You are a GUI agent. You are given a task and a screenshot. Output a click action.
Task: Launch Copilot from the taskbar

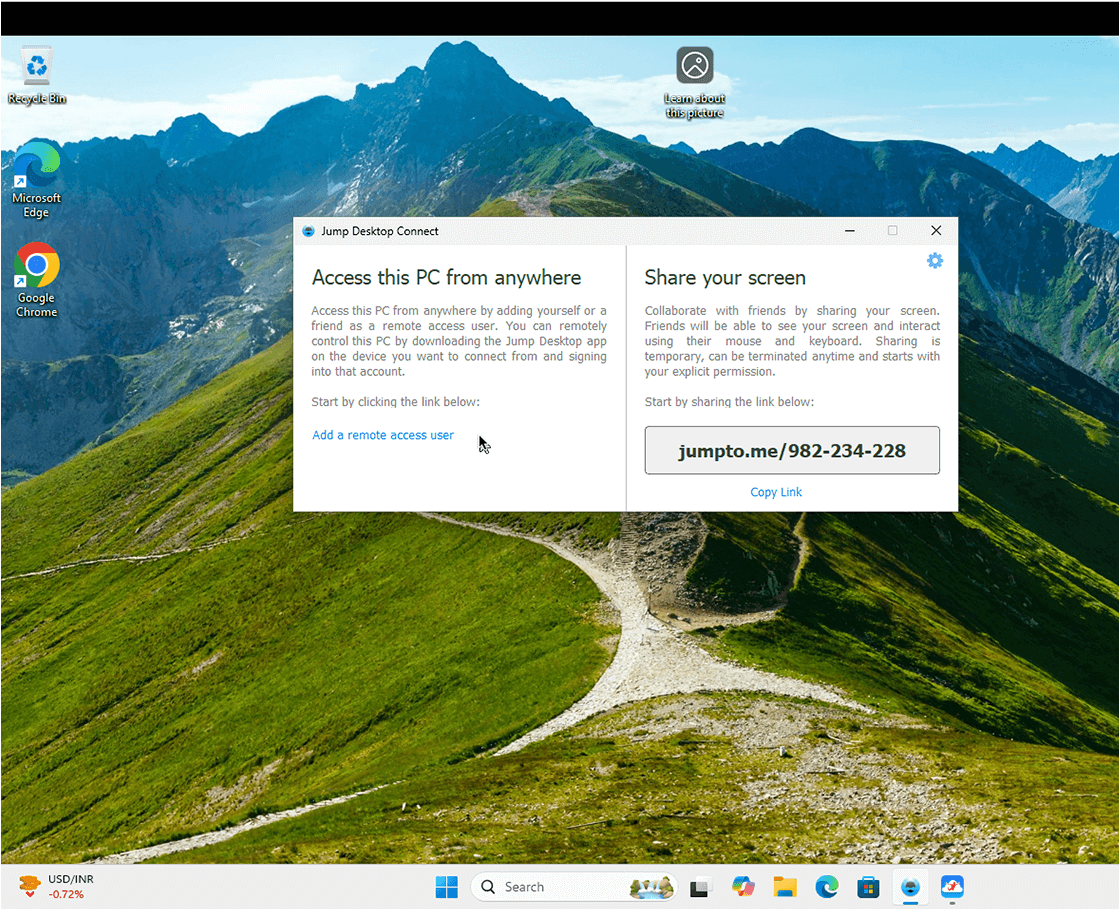coord(742,887)
